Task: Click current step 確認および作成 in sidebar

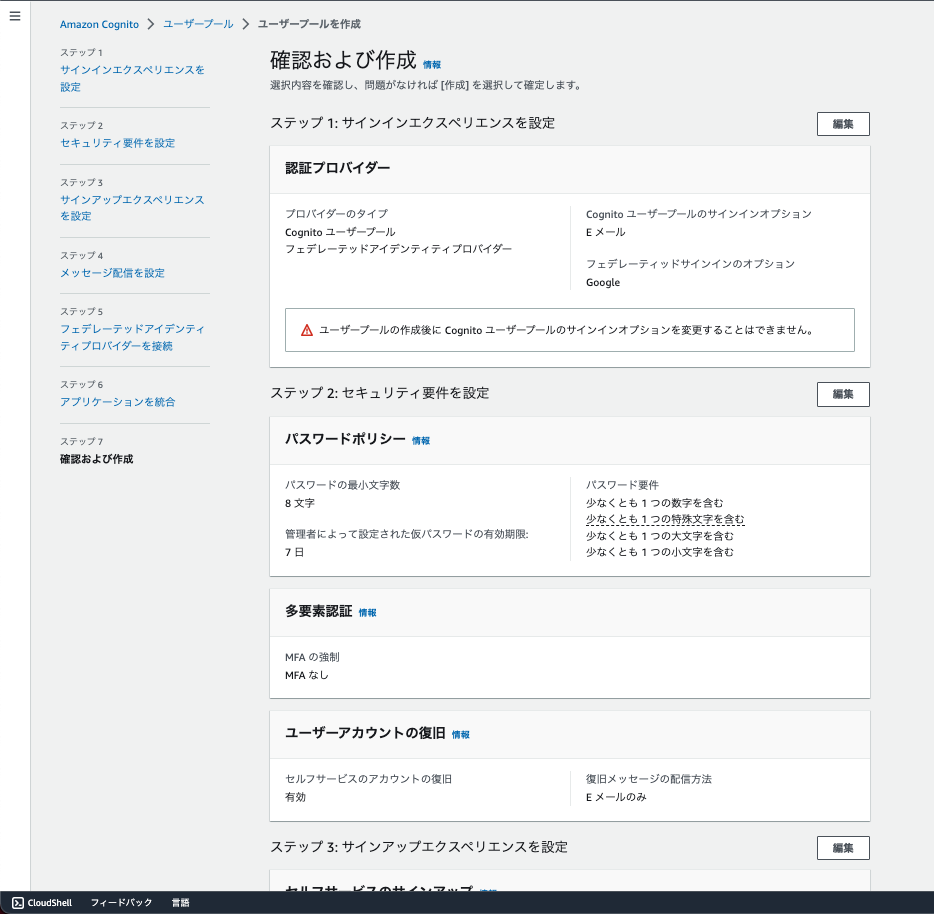Action: pos(96,459)
